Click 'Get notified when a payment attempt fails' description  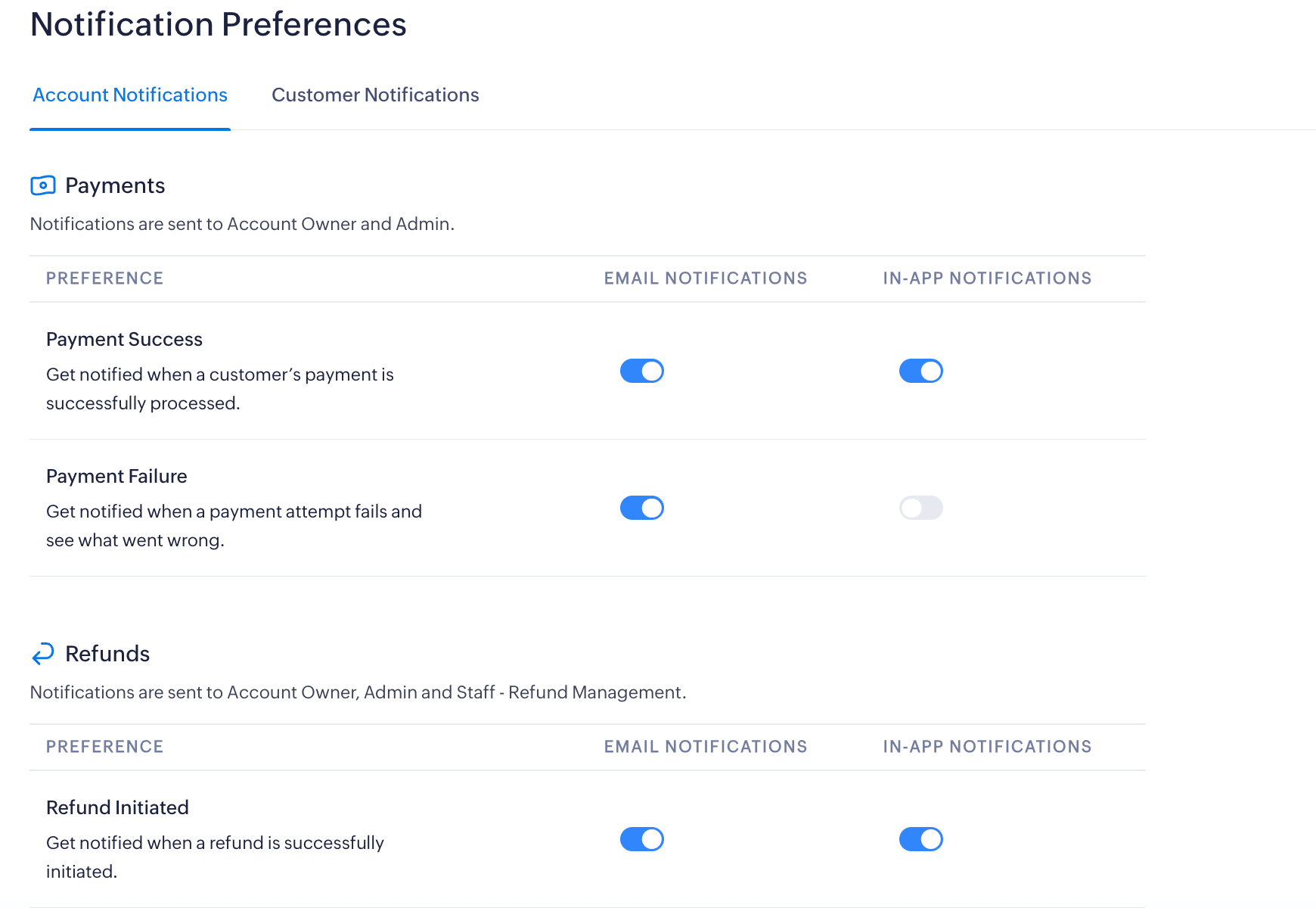tap(234, 526)
